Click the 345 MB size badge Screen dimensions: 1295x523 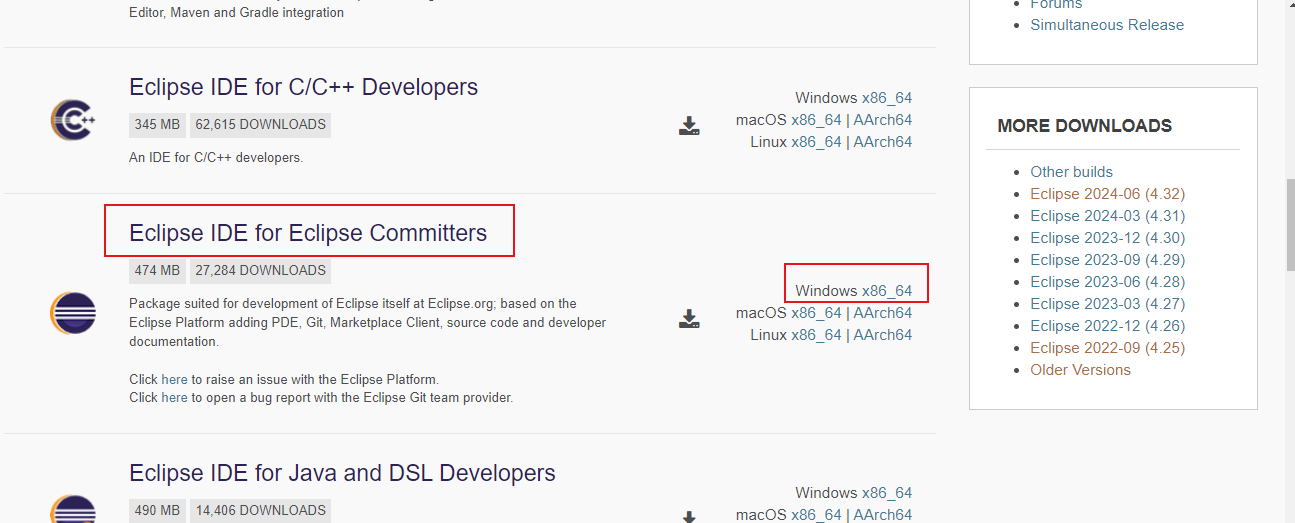pos(157,125)
